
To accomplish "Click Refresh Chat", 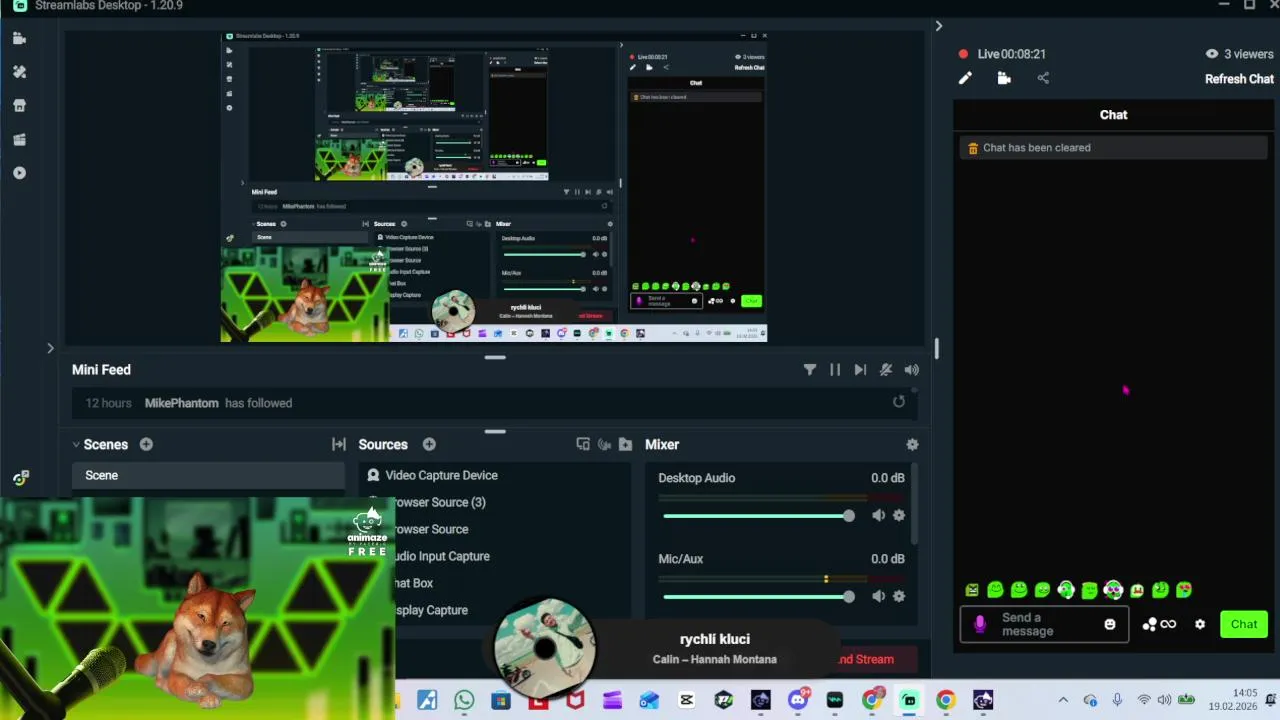I will 1239,79.
